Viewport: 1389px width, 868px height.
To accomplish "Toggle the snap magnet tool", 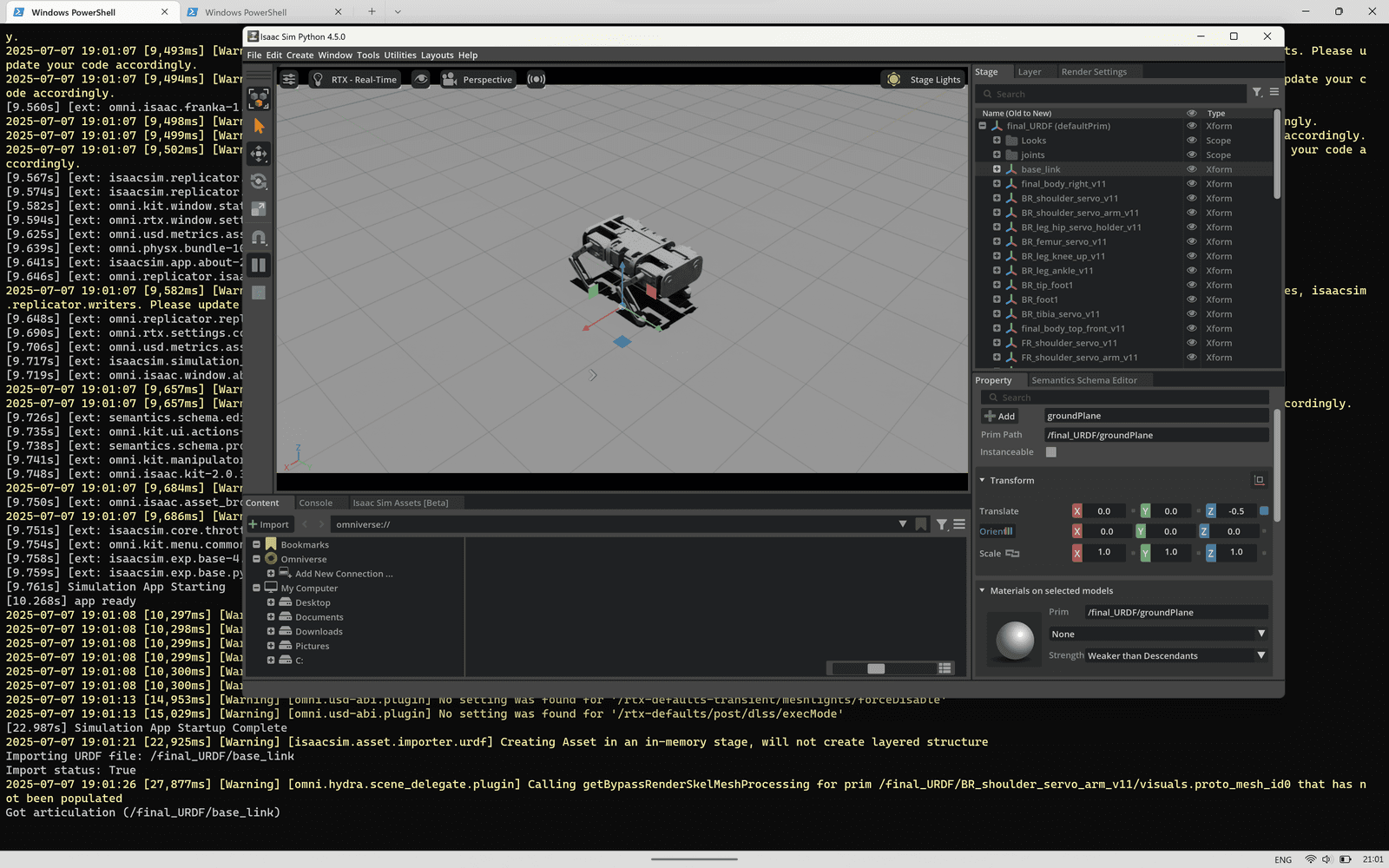I will click(259, 237).
